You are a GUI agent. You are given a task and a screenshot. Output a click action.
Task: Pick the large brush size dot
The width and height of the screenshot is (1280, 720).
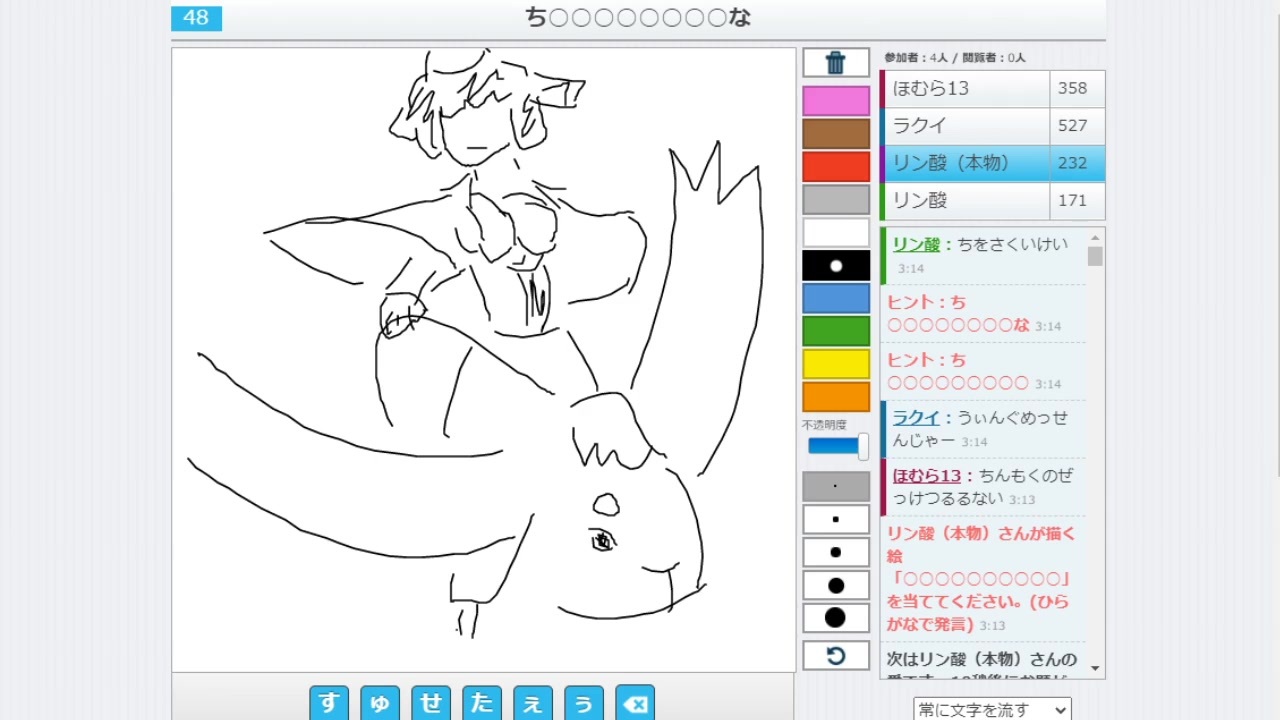pyautogui.click(x=836, y=585)
